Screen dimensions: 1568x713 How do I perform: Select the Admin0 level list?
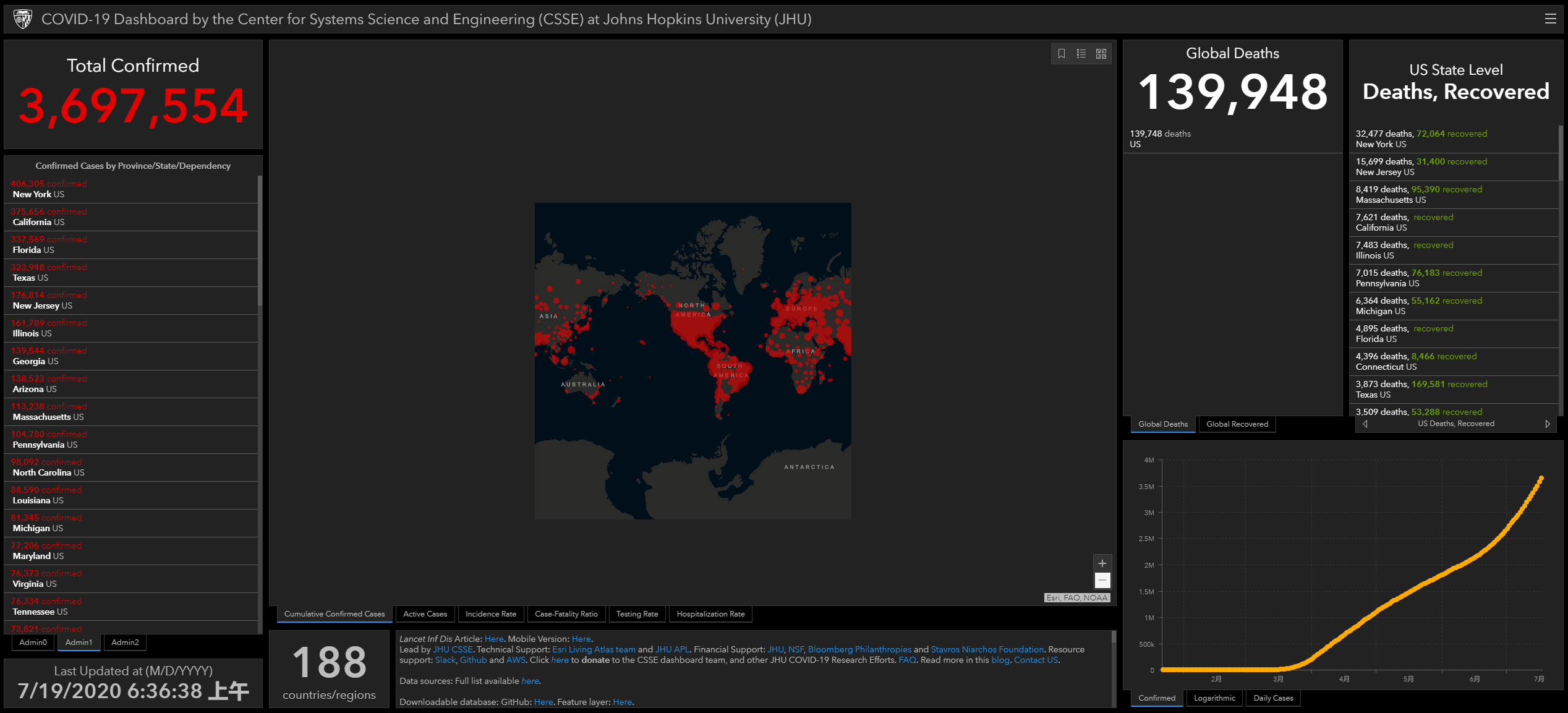point(33,643)
